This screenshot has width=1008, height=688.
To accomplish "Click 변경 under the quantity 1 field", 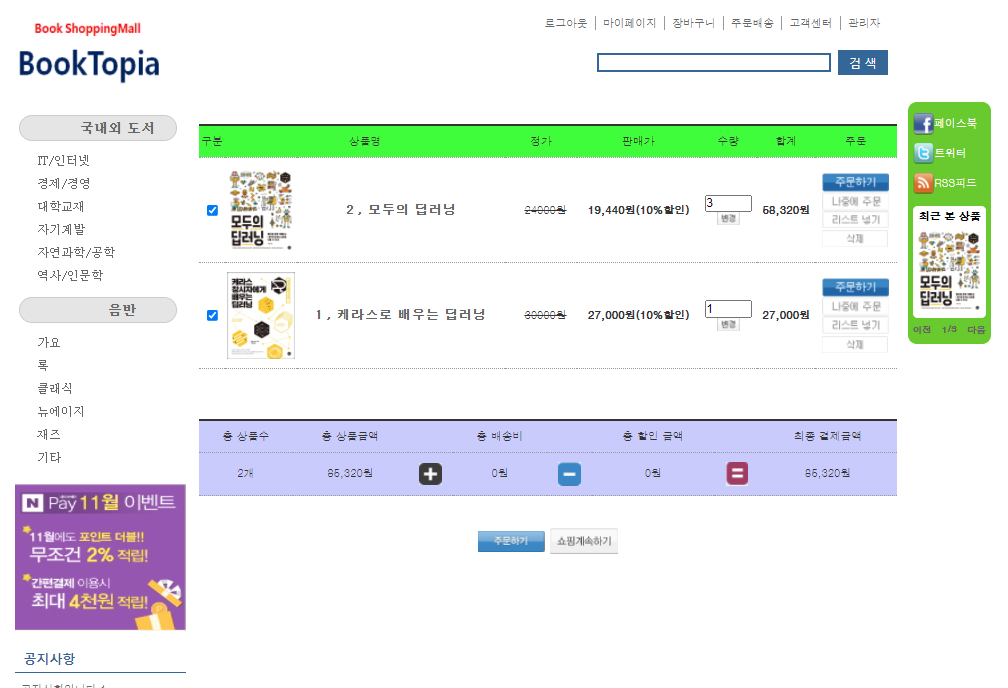I will point(728,324).
